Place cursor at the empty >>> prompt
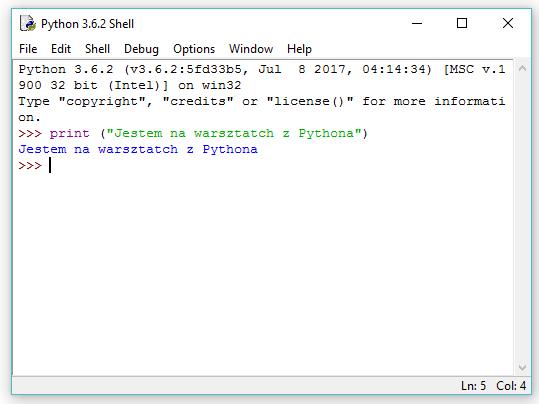 tap(51, 165)
